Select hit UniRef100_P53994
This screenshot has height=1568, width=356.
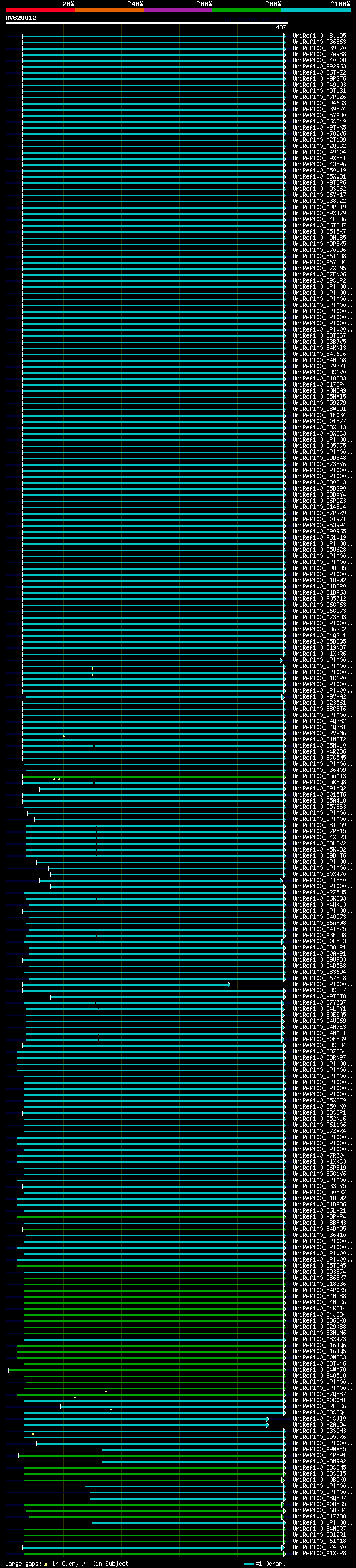pyautogui.click(x=319, y=525)
